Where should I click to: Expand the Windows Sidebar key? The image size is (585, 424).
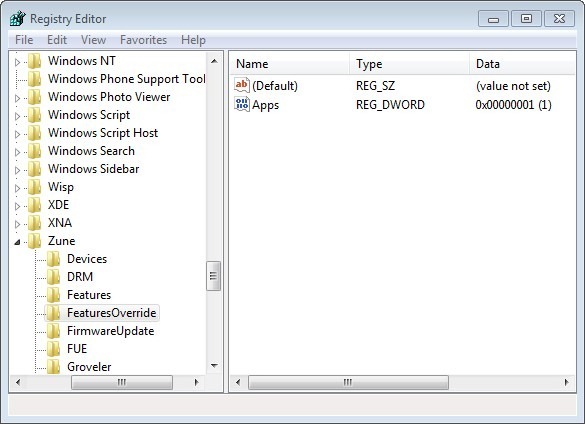click(17, 170)
